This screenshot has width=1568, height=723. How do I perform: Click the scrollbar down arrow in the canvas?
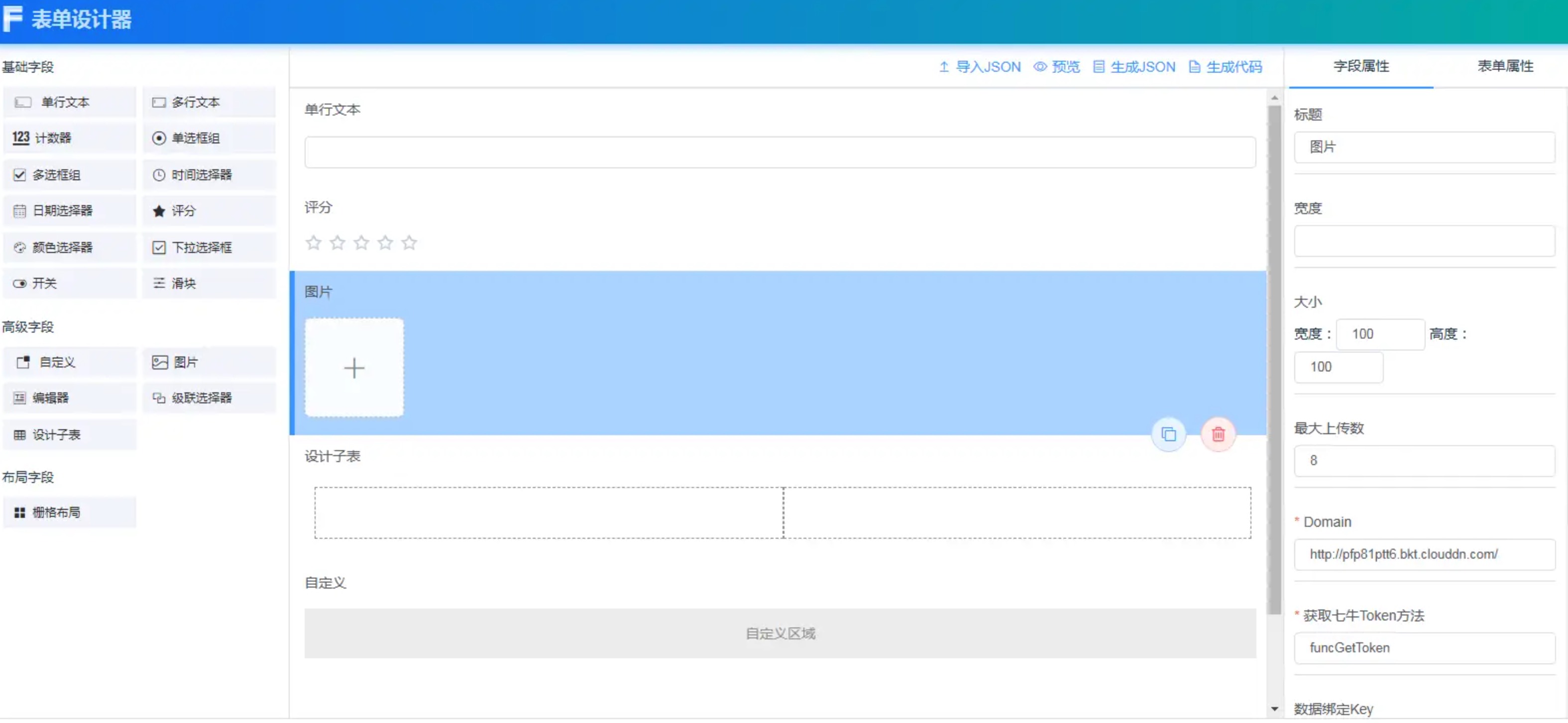click(x=1274, y=709)
